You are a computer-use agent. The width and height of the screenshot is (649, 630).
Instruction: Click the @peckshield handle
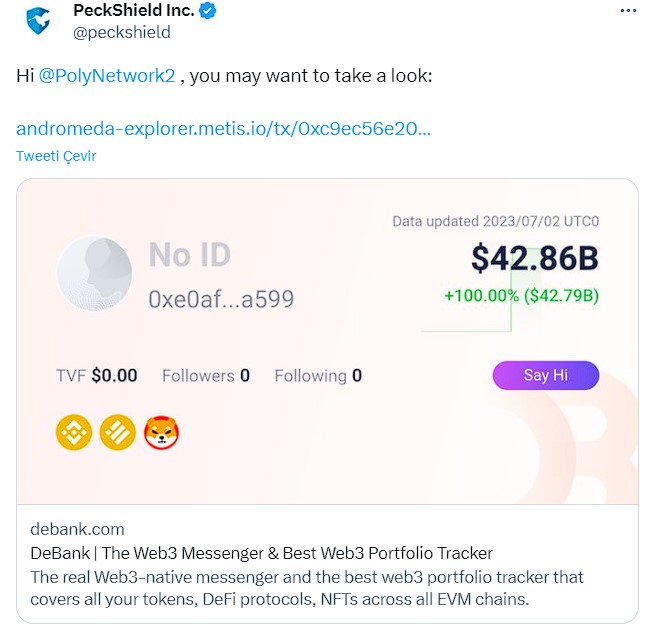[122, 32]
